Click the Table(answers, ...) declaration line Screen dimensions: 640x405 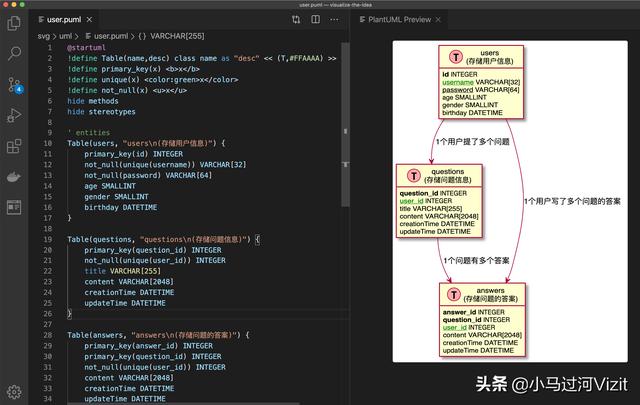click(x=158, y=335)
